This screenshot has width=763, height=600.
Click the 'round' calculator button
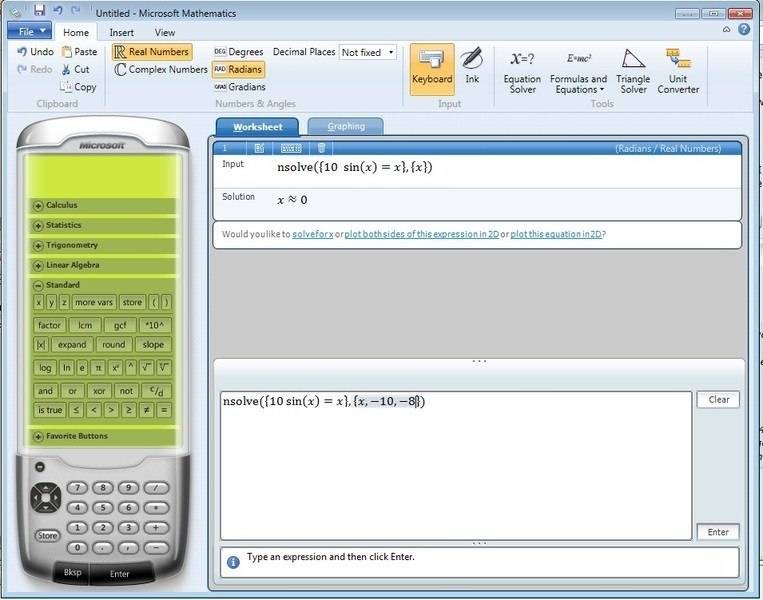tap(113, 345)
